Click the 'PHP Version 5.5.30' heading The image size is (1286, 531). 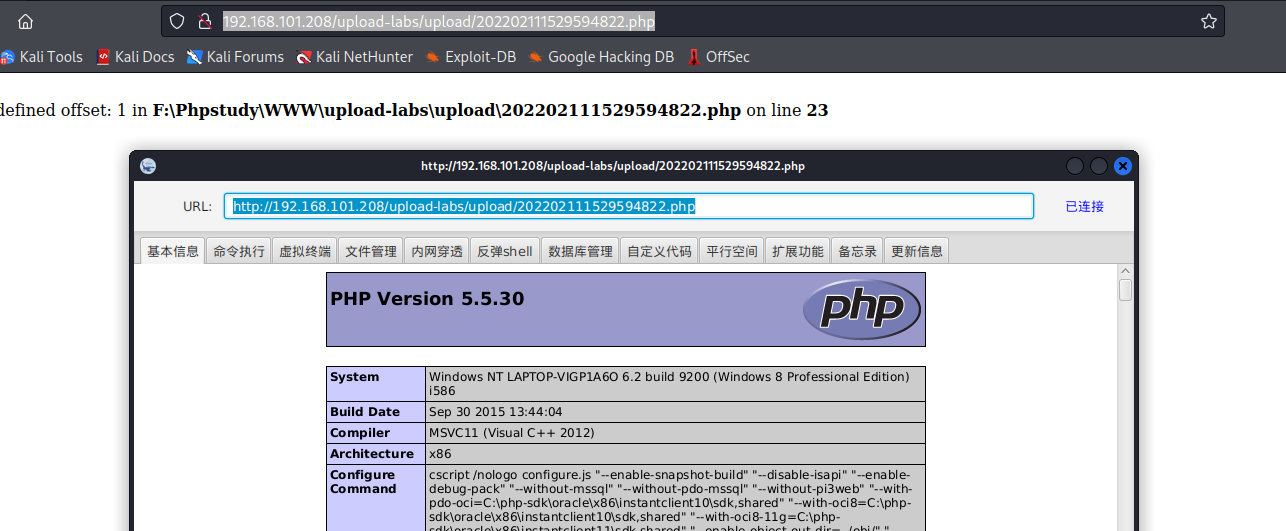[427, 299]
